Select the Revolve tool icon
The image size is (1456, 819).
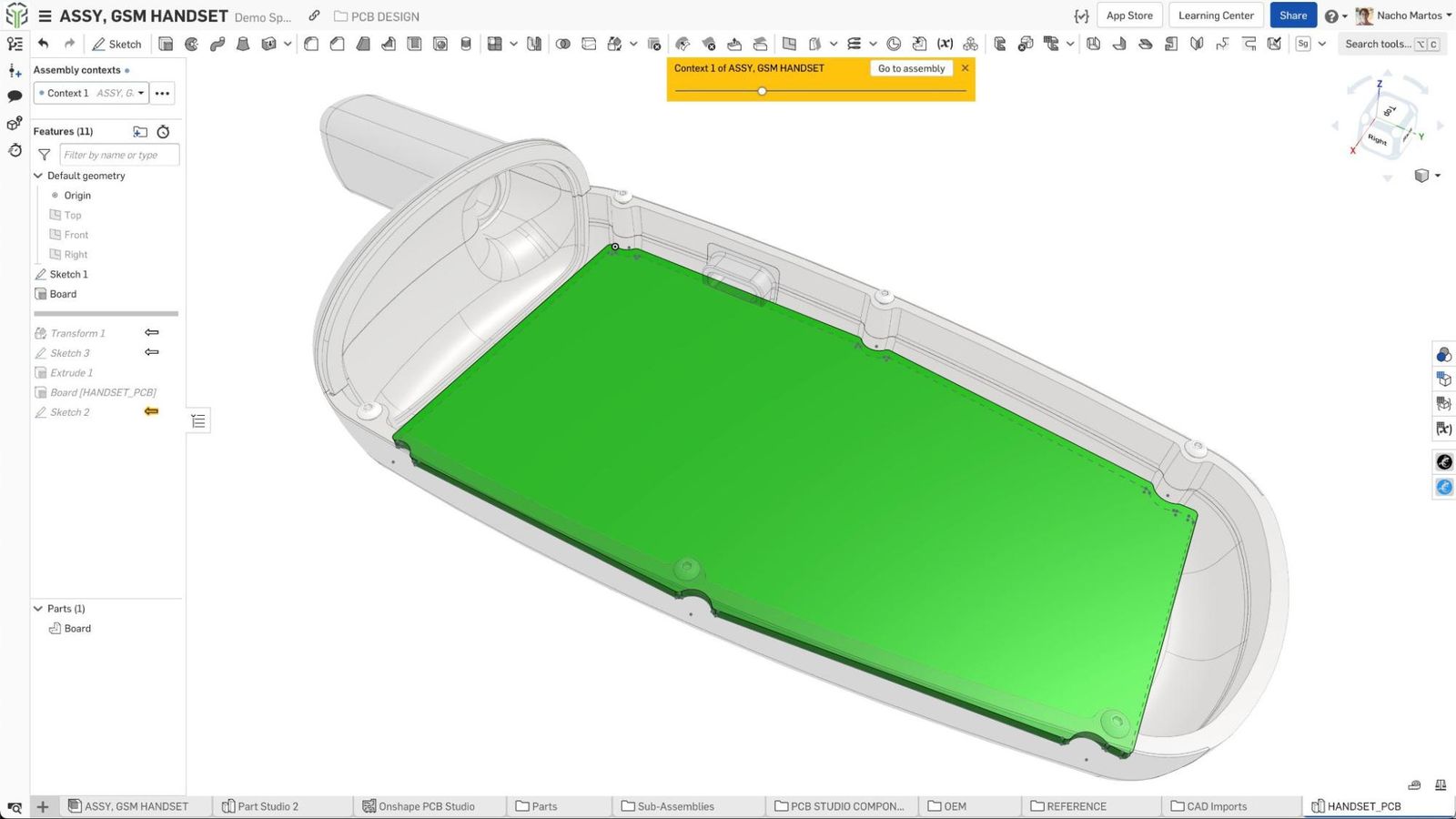click(x=191, y=44)
